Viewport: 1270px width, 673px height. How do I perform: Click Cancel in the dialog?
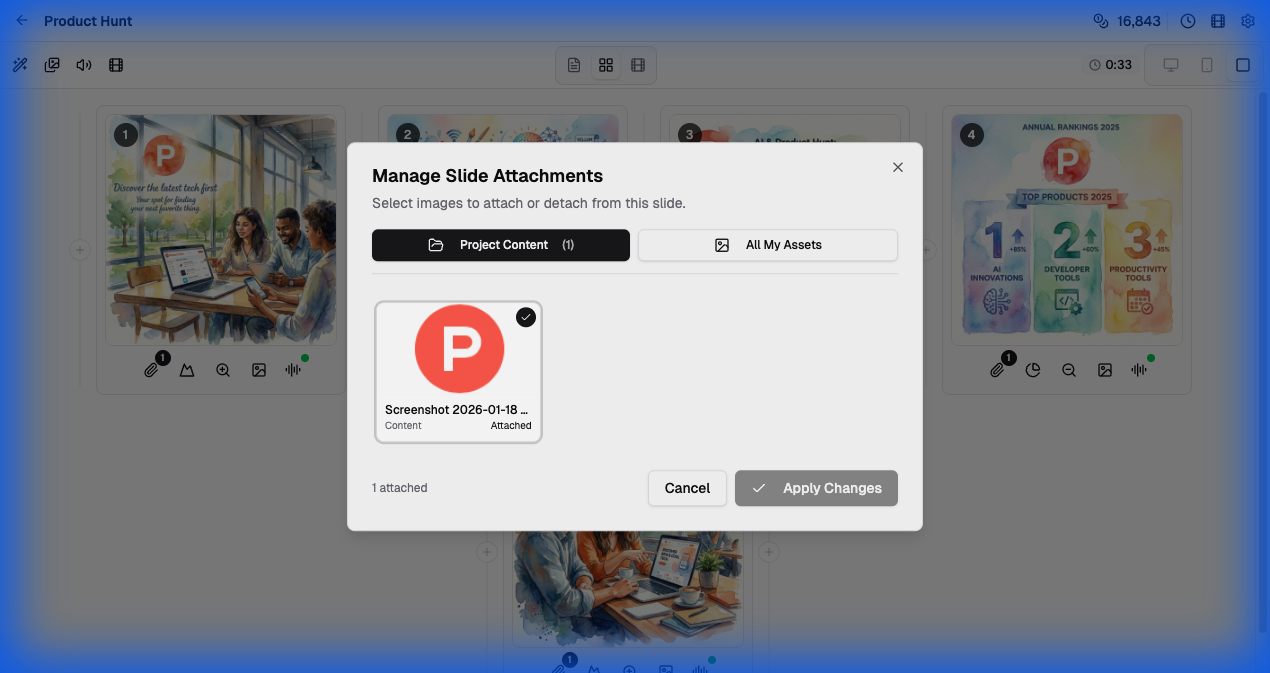tap(687, 488)
